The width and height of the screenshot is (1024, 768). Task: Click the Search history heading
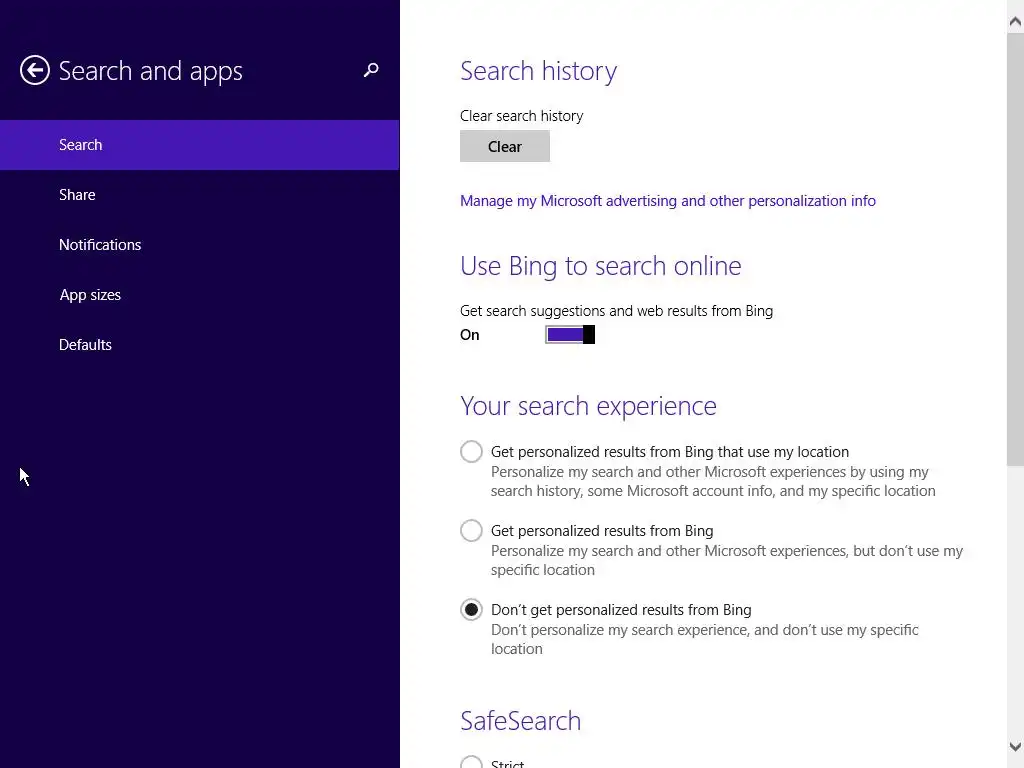click(x=538, y=71)
